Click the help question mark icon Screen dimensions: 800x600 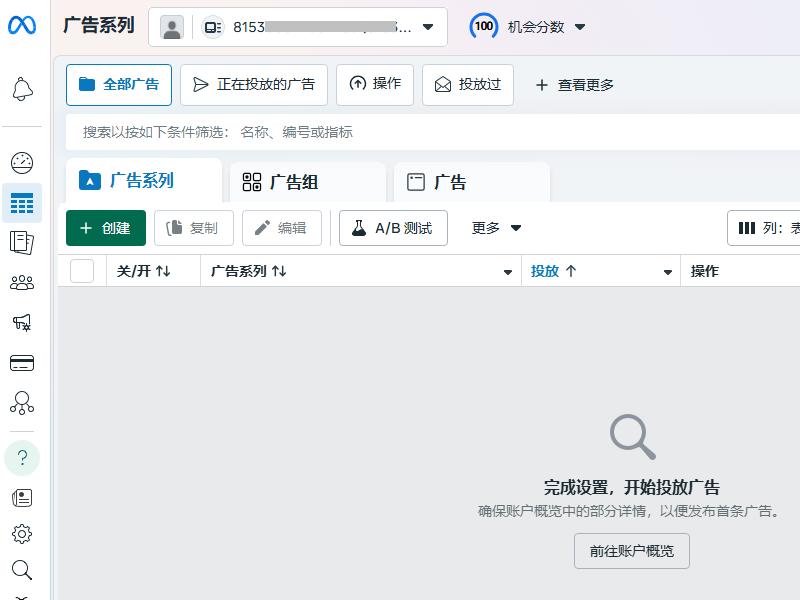click(x=22, y=458)
